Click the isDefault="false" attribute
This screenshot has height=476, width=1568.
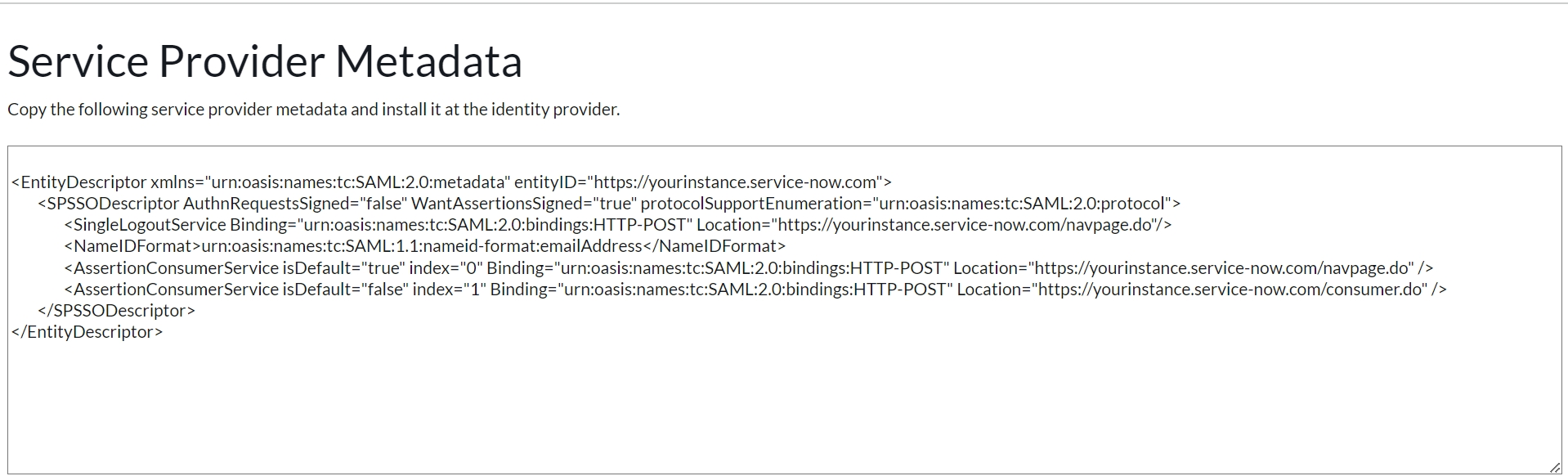(345, 290)
